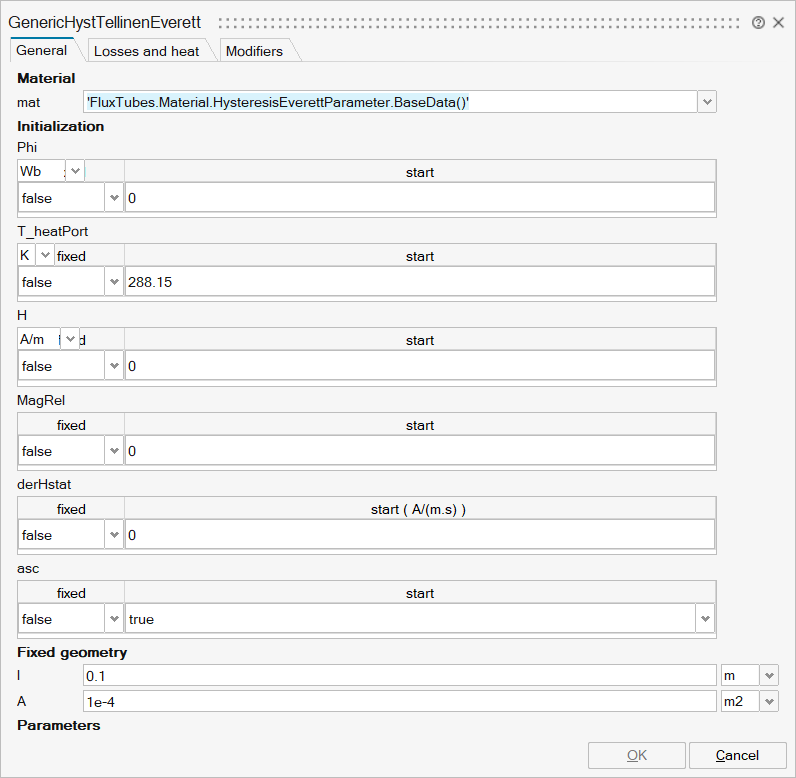Screen dimensions: 796x778
Task: Close the GenericHystTellinenEverett dialog
Action: 778,22
